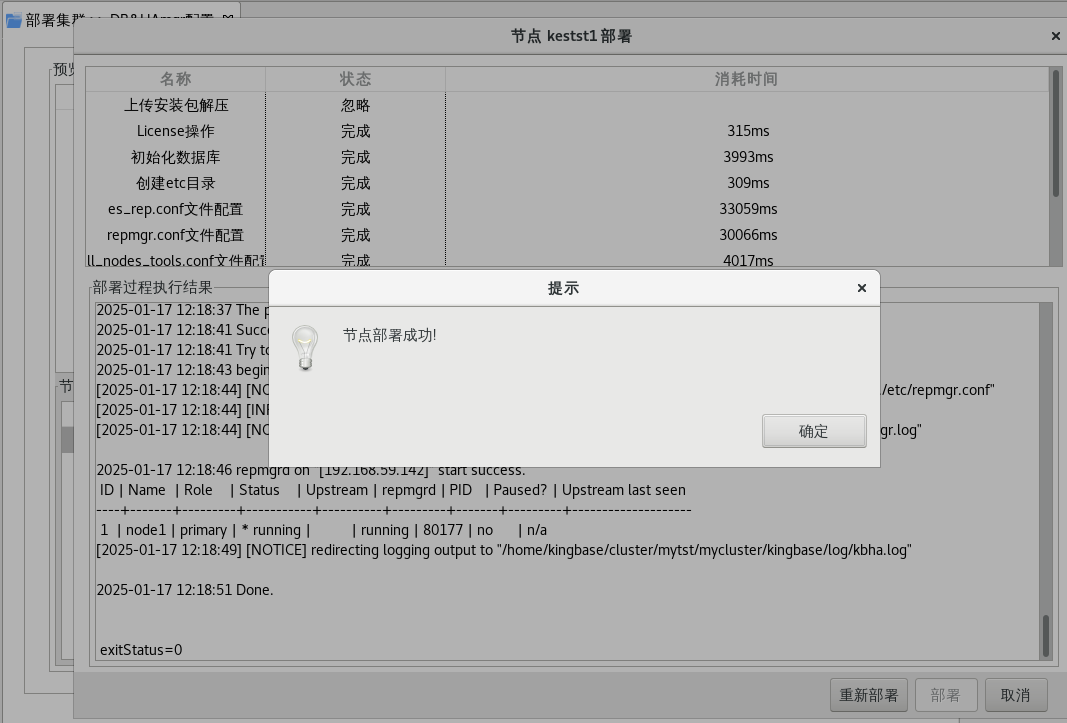Click the exitStatus=0 line in log
The height and width of the screenshot is (723, 1067).
pos(141,650)
